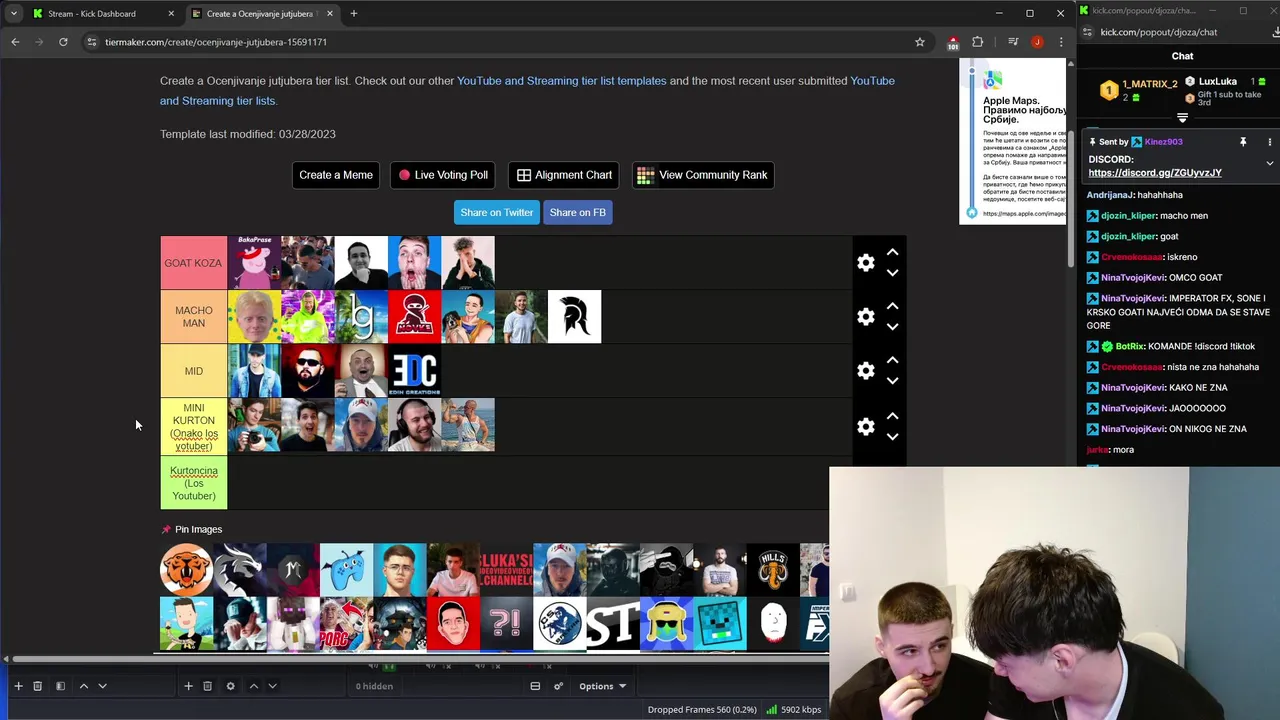This screenshot has width=1280, height=720.
Task: Delete scene with first trash icon
Action: click(x=37, y=686)
